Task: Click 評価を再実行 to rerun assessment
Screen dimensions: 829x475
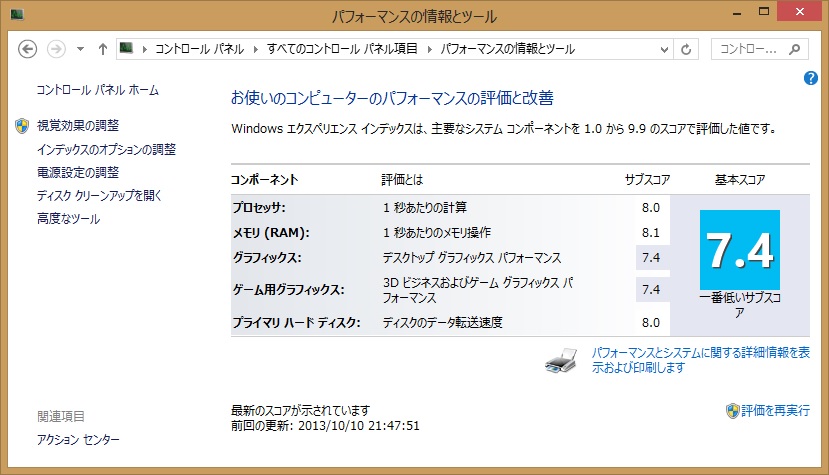Action: (775, 410)
